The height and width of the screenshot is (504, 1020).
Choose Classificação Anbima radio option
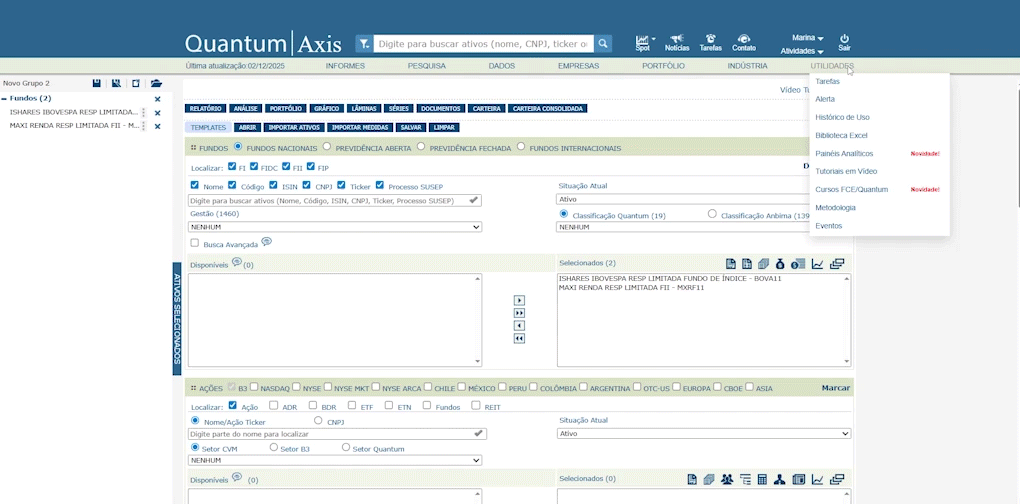pos(712,214)
